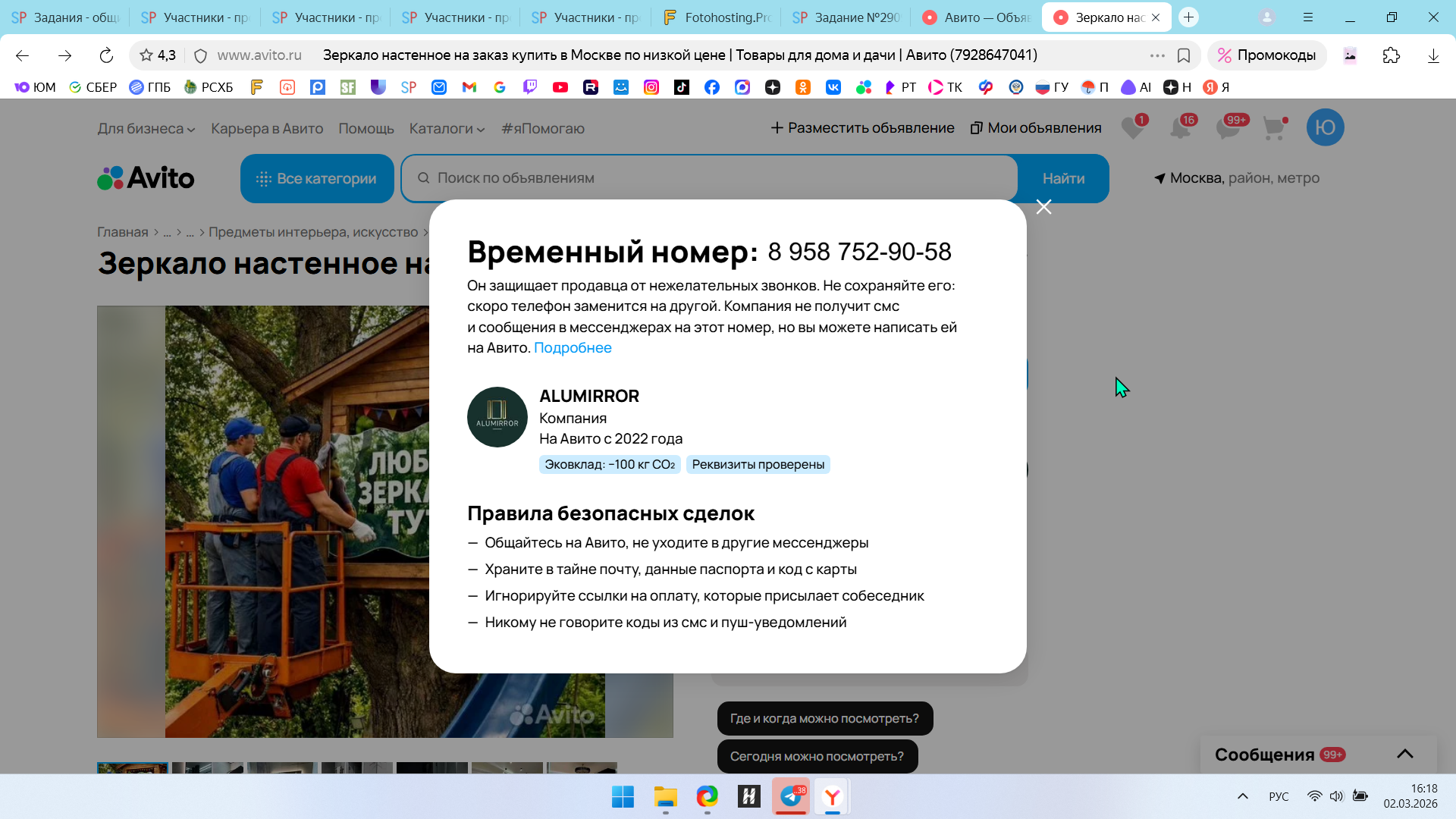
Task: Expand the Каталоги dropdown
Action: point(447,129)
